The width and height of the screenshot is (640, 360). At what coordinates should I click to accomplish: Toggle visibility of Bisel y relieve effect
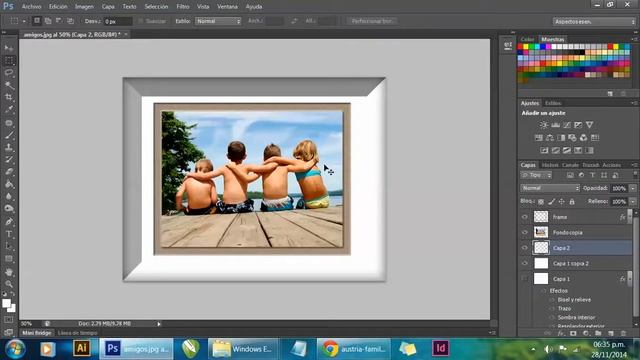click(552, 300)
